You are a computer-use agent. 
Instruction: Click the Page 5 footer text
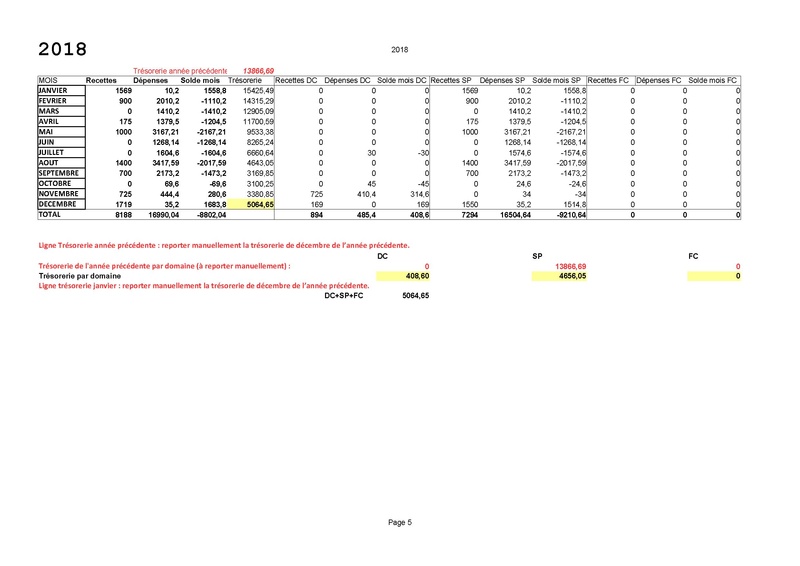400,522
